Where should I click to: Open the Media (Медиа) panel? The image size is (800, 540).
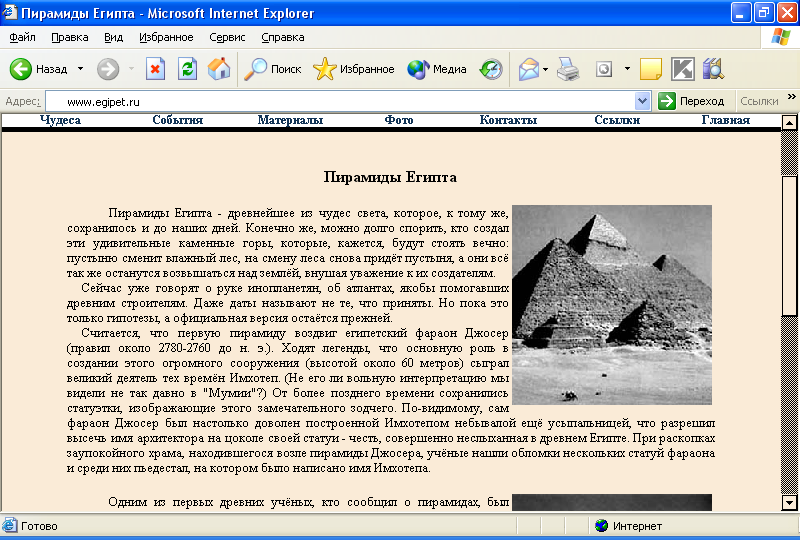point(437,69)
